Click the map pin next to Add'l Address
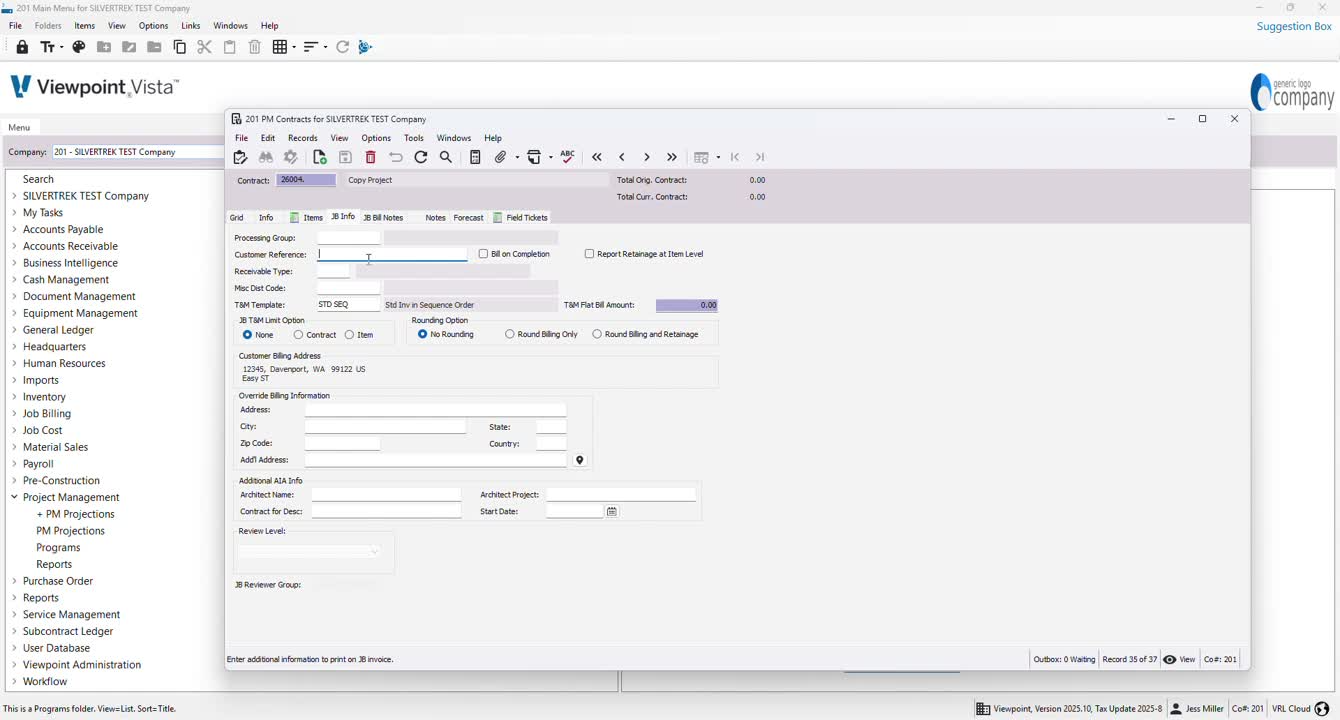This screenshot has width=1340, height=720. (x=580, y=460)
